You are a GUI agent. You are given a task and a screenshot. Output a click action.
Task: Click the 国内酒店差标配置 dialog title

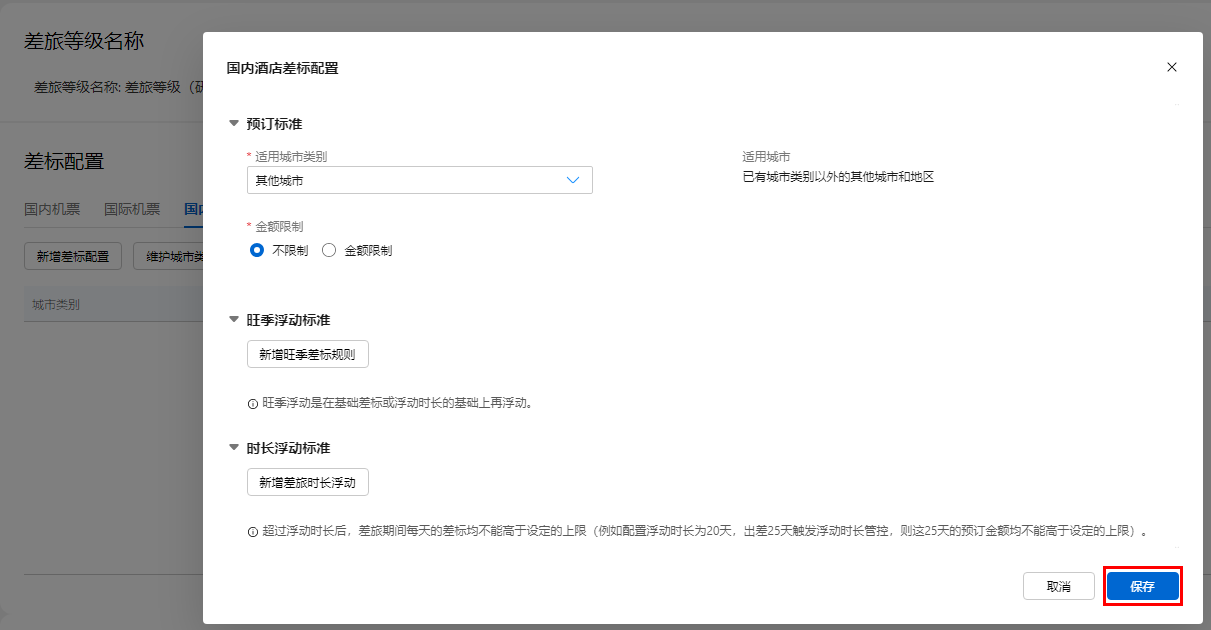click(283, 68)
